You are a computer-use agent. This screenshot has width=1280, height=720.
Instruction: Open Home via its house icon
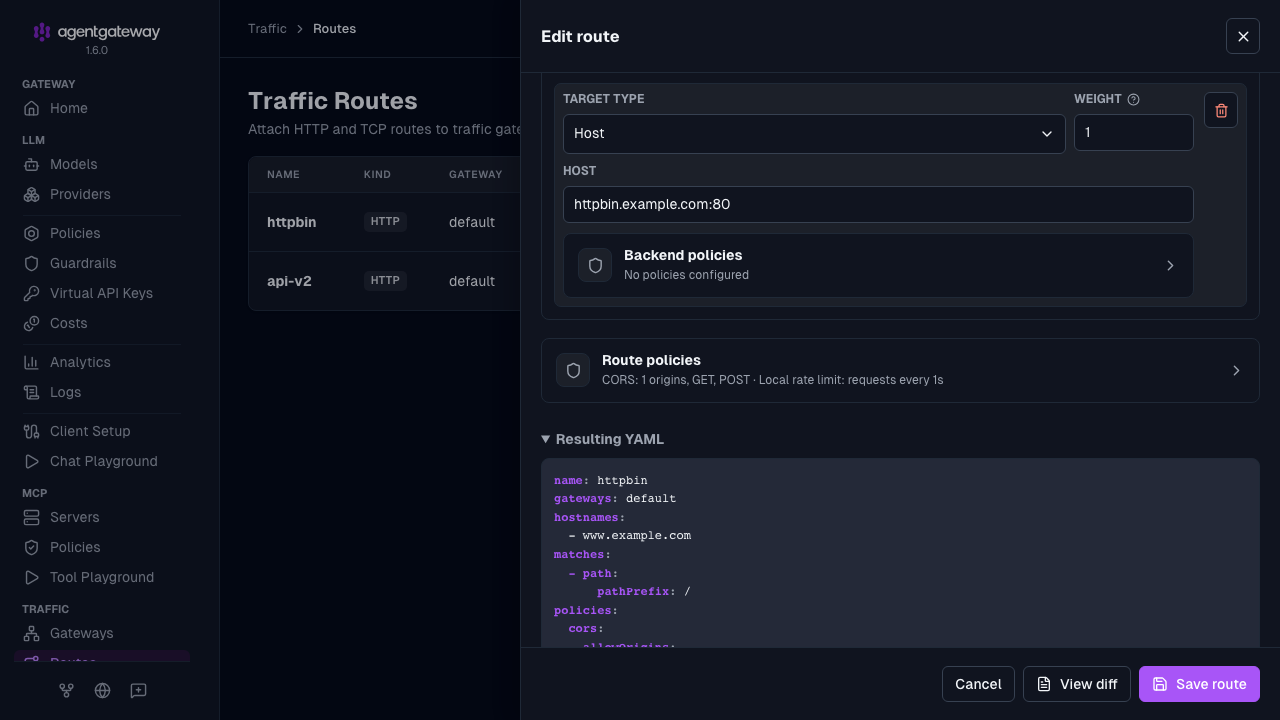click(32, 108)
